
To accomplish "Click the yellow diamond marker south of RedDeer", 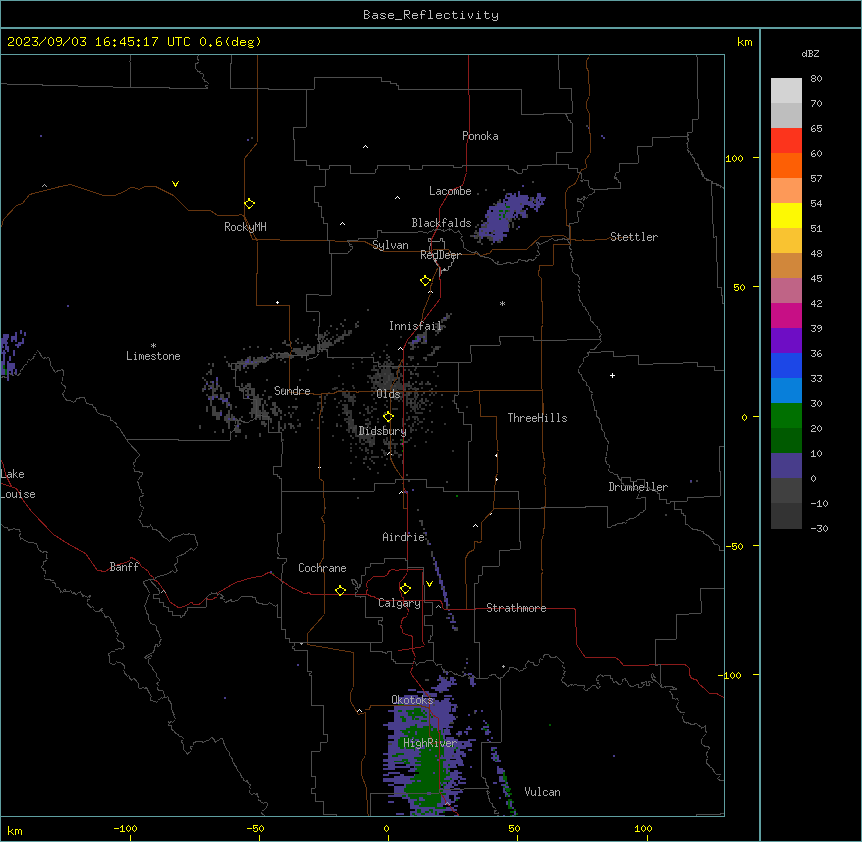I will pos(425,281).
